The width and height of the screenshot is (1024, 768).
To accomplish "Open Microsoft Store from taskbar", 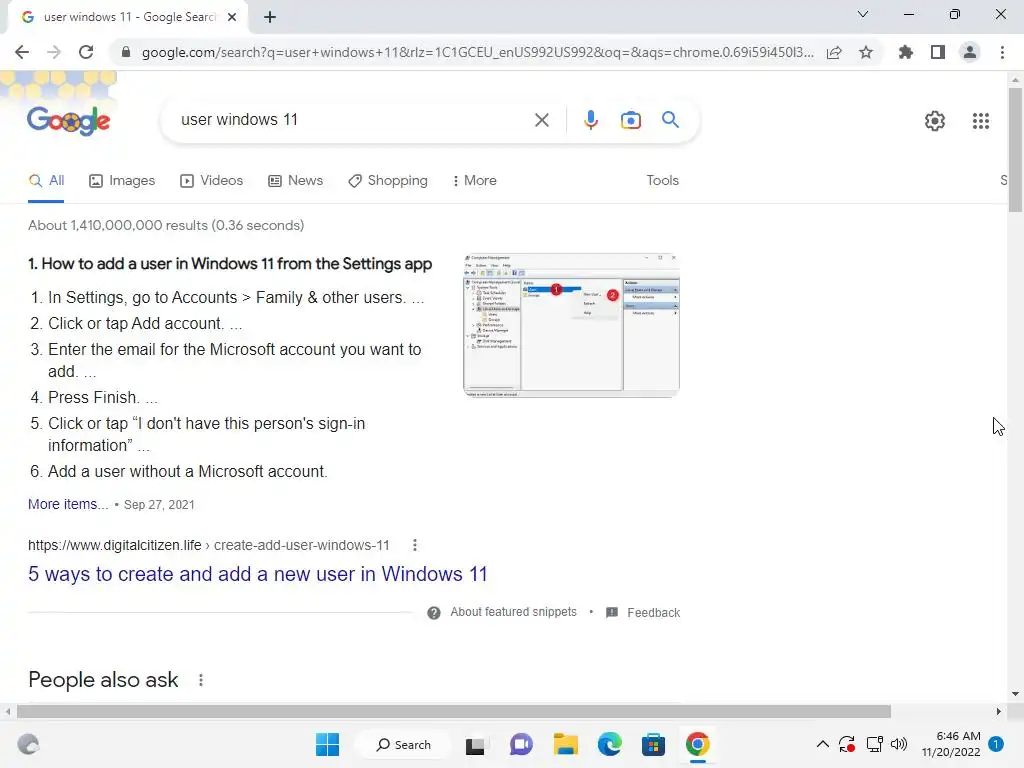I will click(653, 744).
